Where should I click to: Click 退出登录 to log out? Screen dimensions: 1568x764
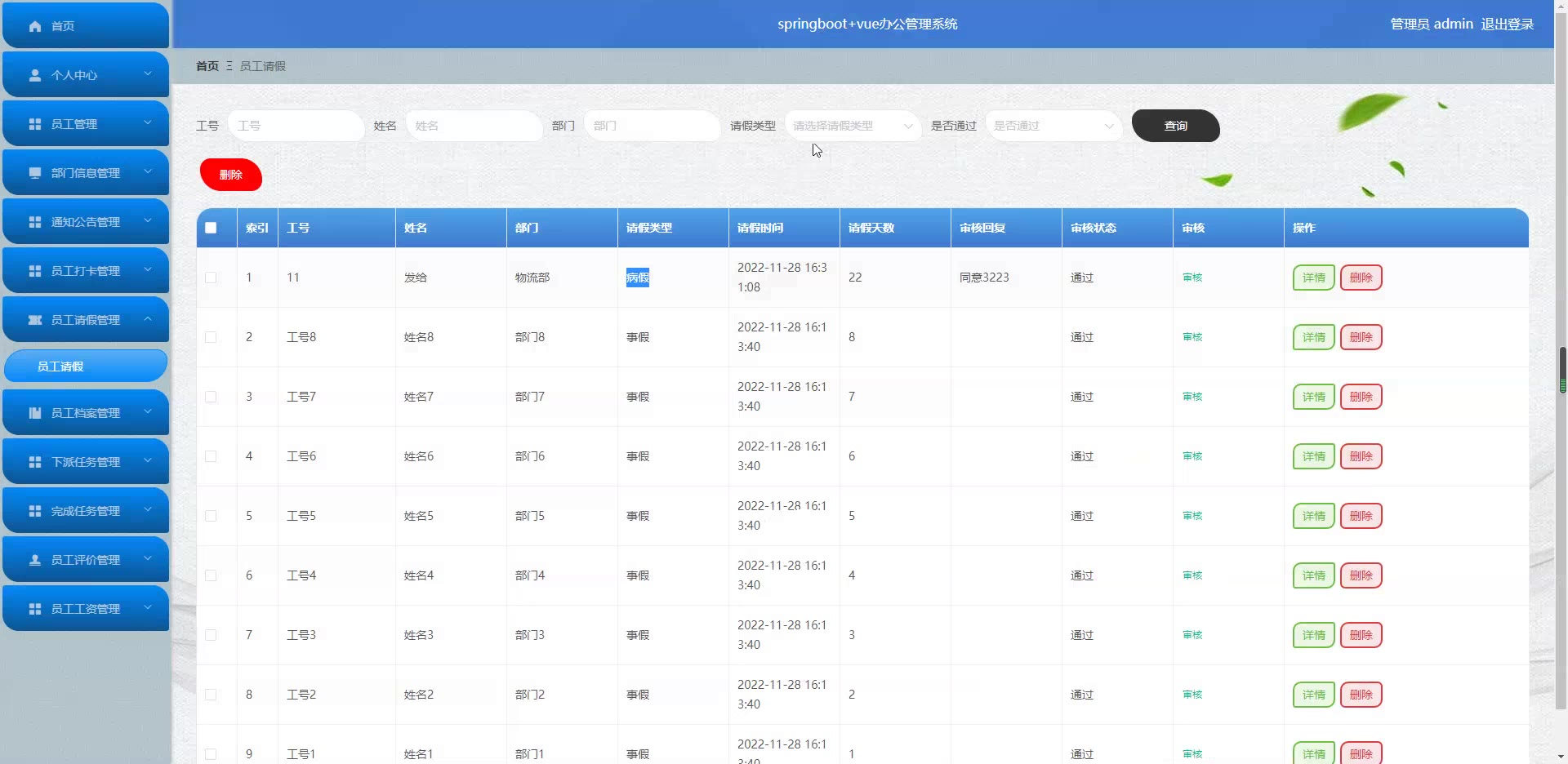(x=1507, y=24)
